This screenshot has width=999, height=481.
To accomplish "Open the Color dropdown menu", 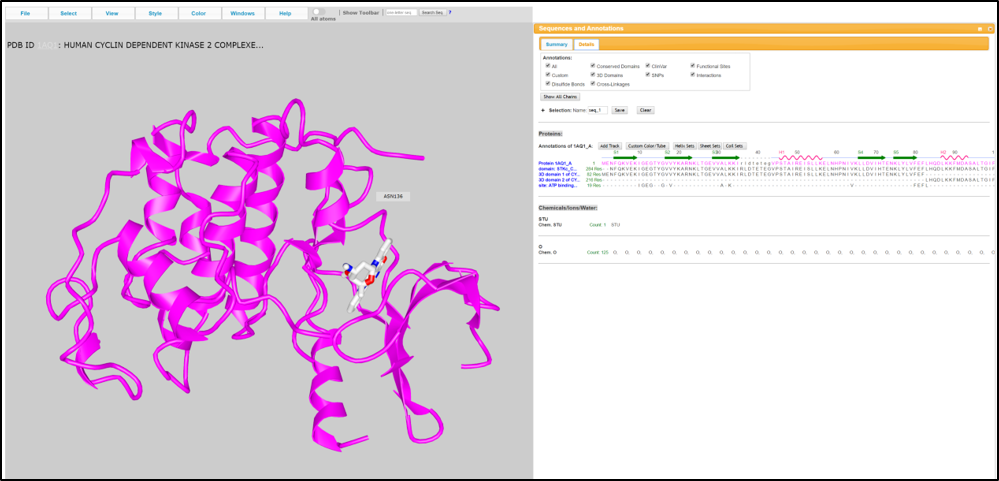I will coord(199,14).
